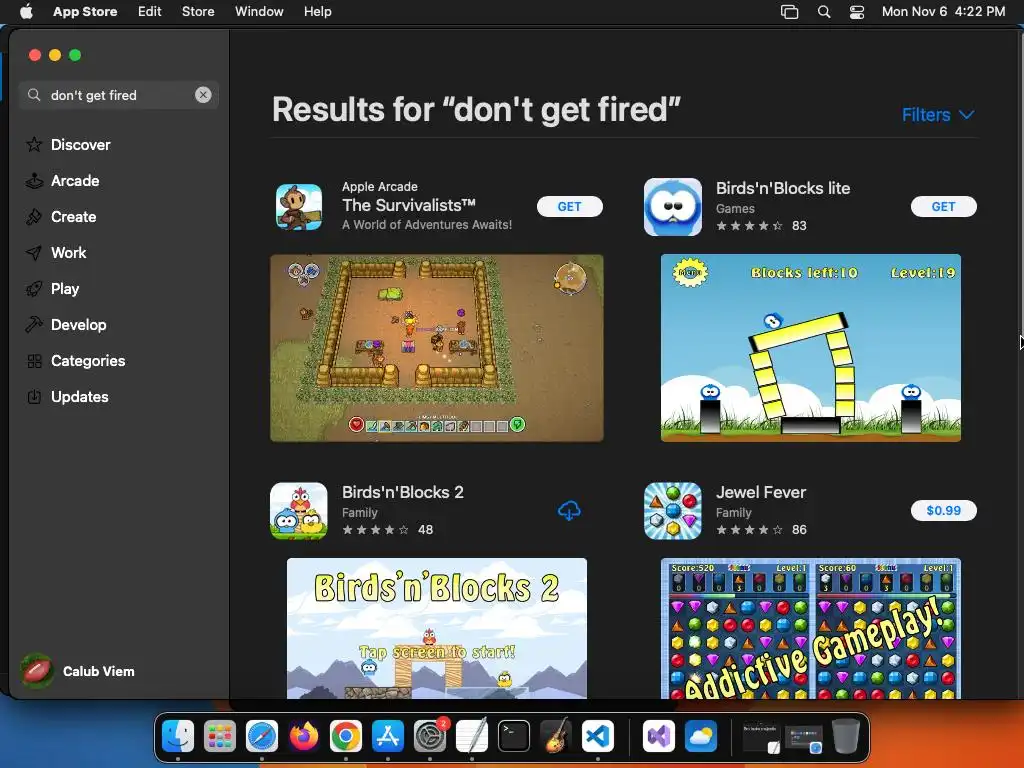Open Birds'n'Blocks 2 title link
This screenshot has width=1024, height=768.
[x=403, y=492]
